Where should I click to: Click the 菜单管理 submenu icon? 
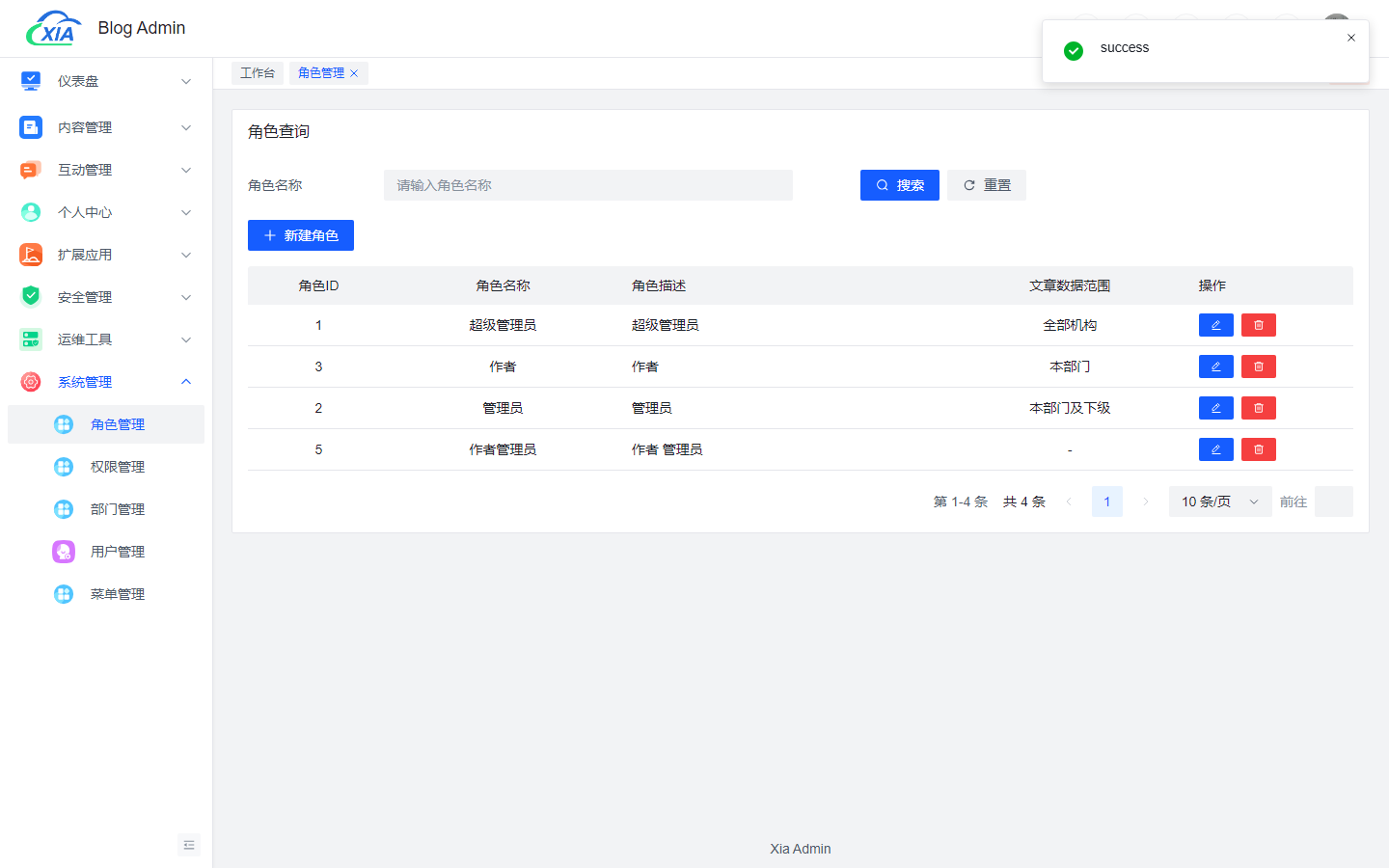coord(64,594)
